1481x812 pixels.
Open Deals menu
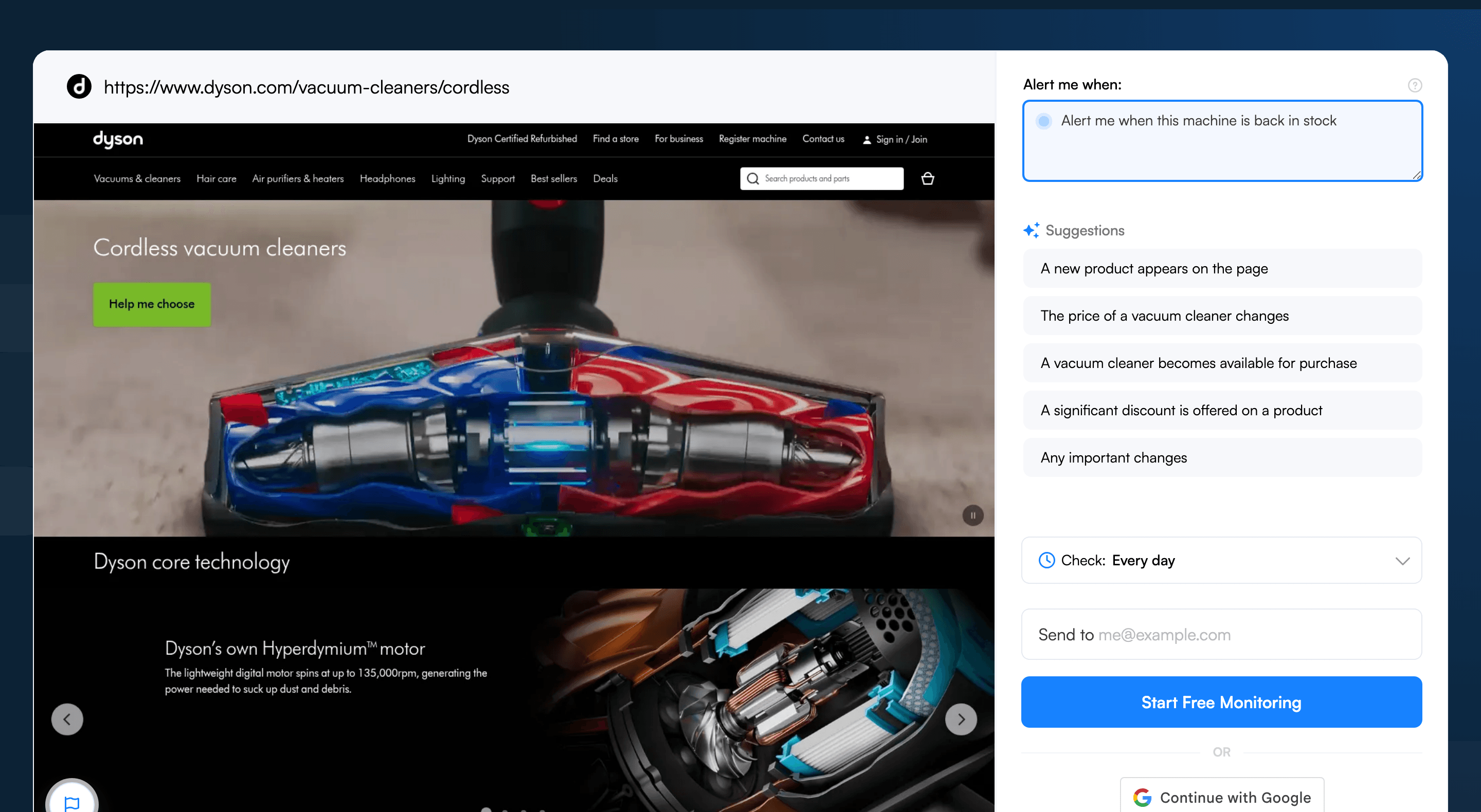pos(605,179)
